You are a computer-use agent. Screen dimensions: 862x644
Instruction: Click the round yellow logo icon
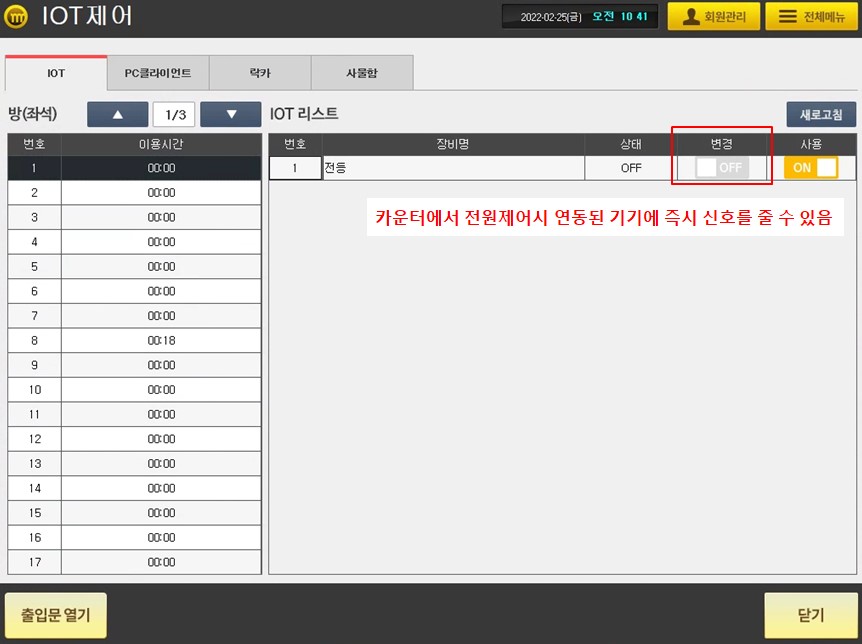(16, 17)
